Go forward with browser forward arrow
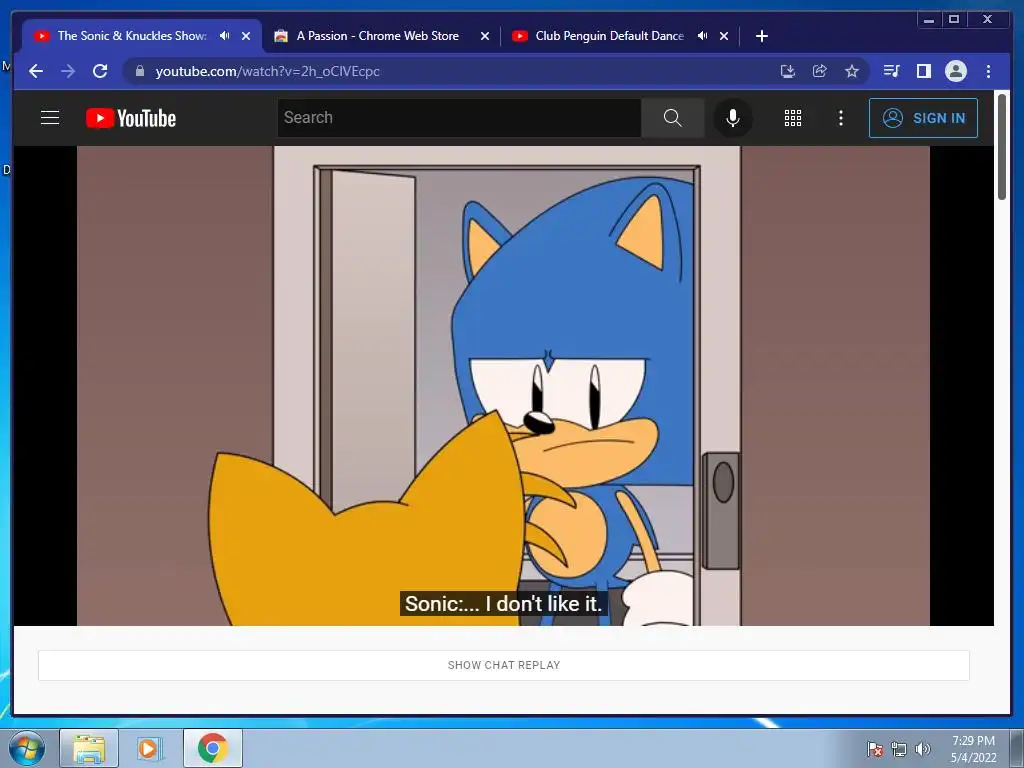The height and width of the screenshot is (768, 1024). point(68,71)
